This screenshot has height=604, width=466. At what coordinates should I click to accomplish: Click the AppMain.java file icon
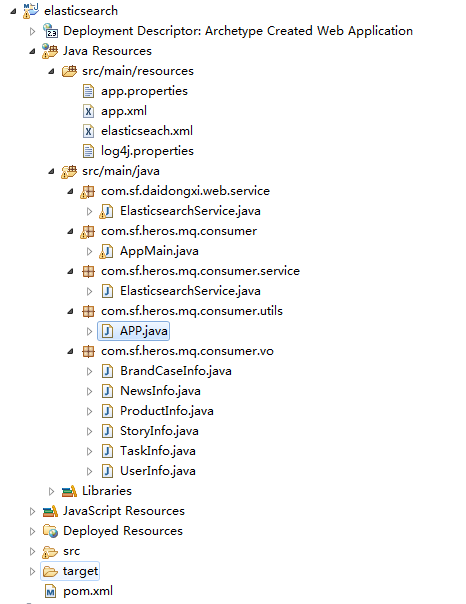[x=106, y=251]
